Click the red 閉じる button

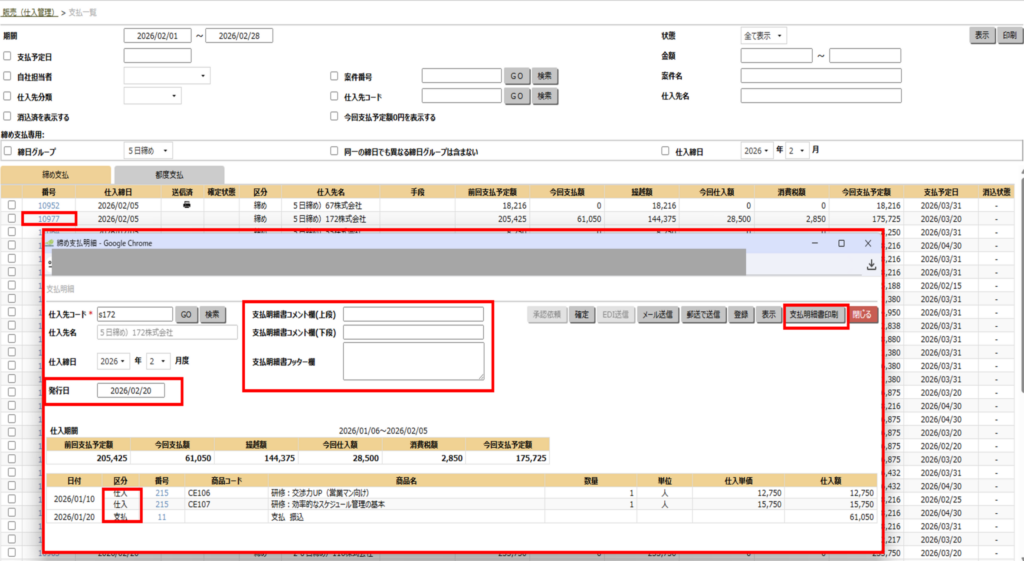click(x=864, y=314)
